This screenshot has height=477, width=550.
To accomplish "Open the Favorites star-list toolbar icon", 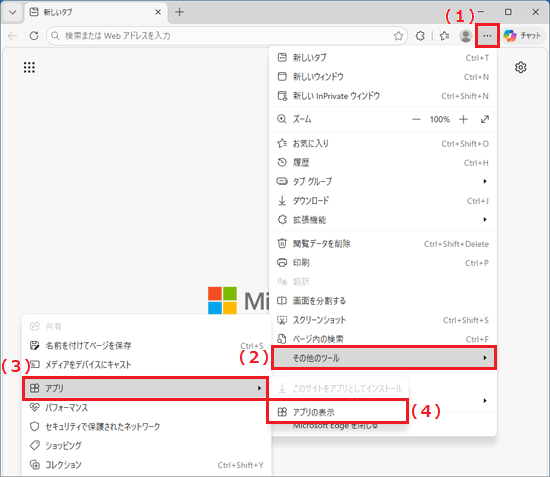I will coord(444,36).
